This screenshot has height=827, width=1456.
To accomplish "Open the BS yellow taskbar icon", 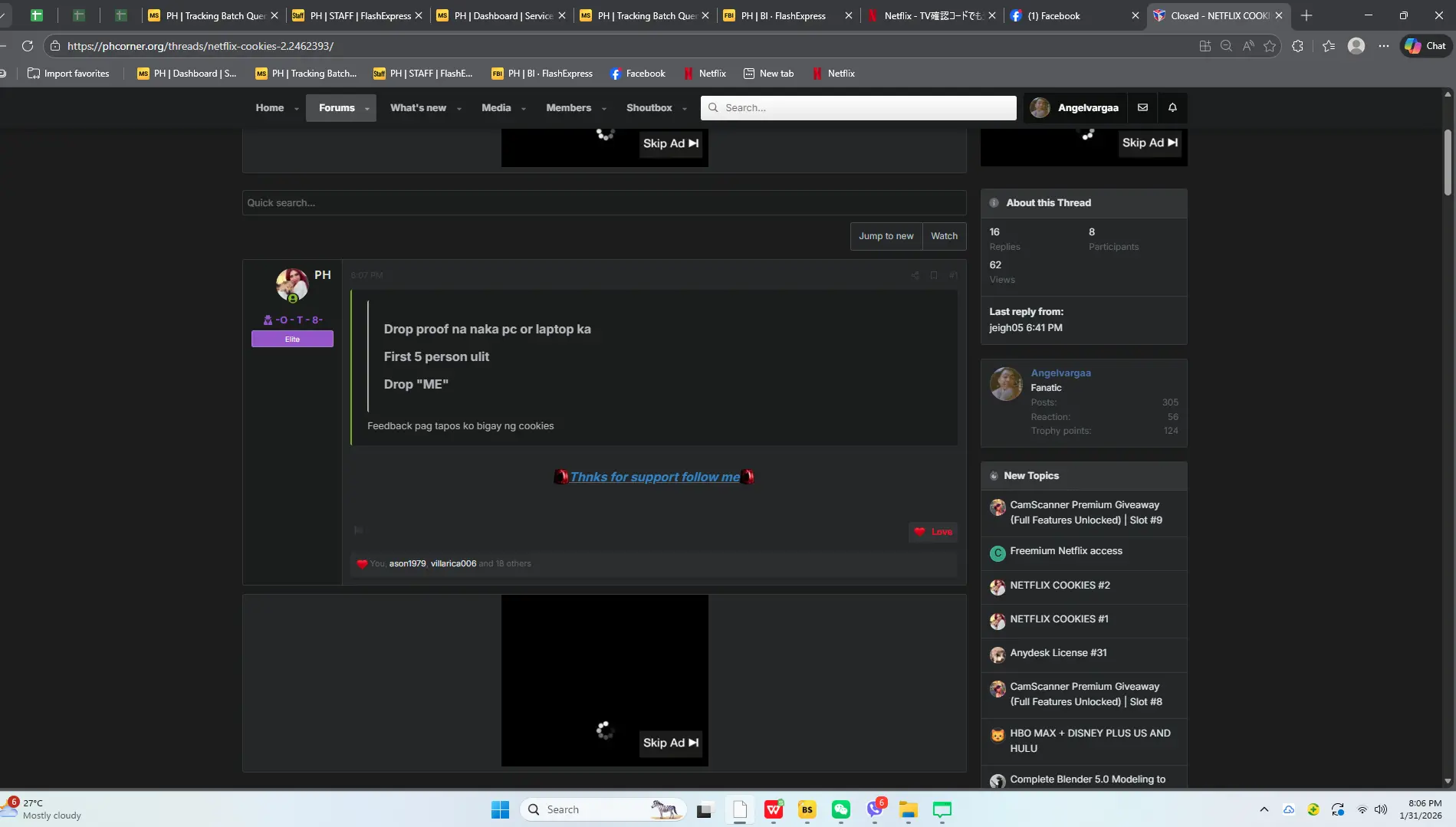I will (x=807, y=809).
